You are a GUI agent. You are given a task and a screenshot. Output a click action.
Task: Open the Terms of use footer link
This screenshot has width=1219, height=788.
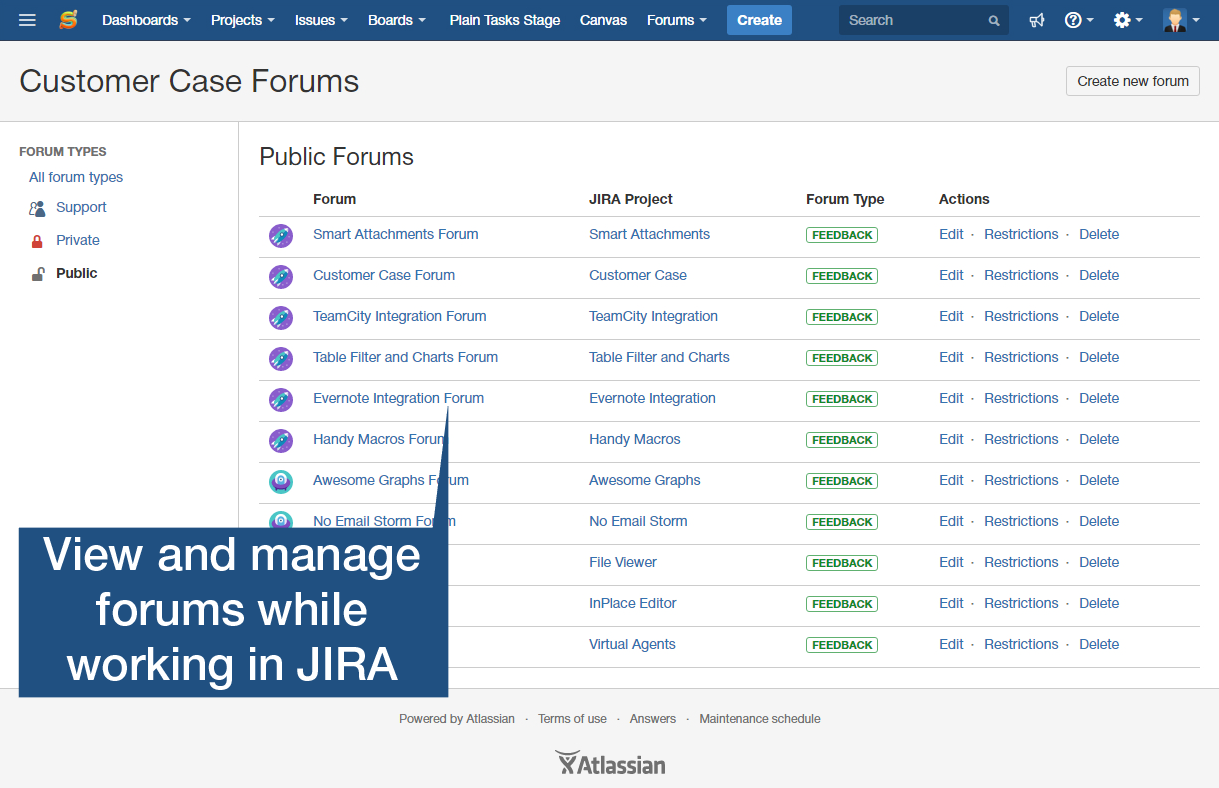pos(572,718)
